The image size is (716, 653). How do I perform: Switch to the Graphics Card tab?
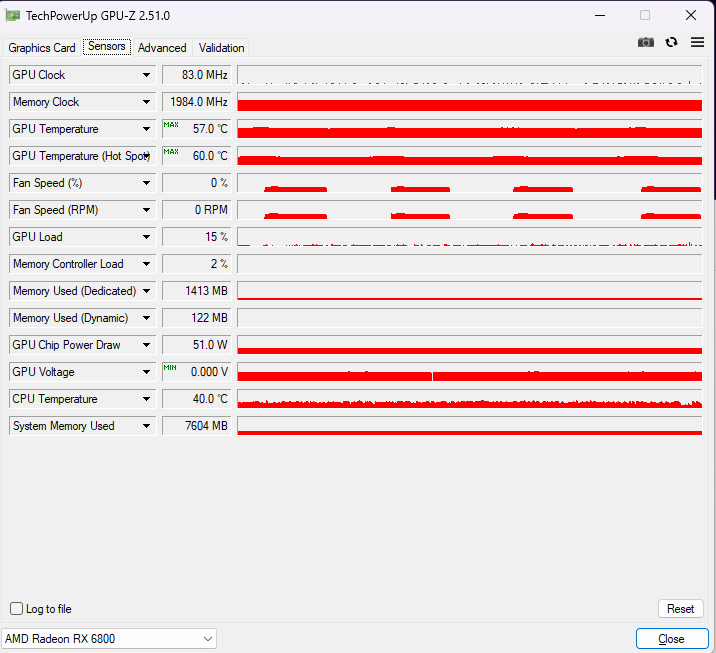point(42,47)
